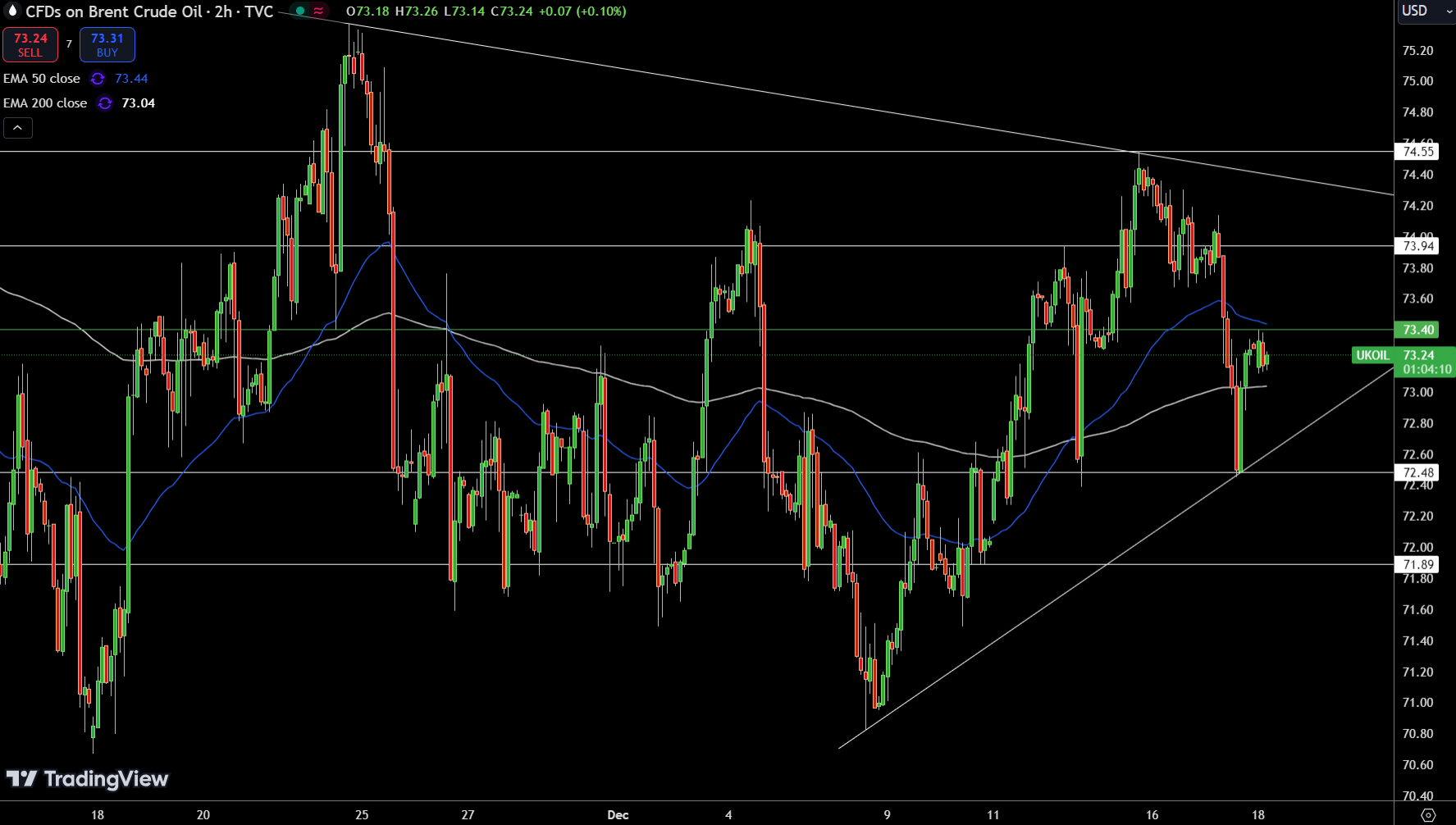Click the date 9 on the time axis
The image size is (1456, 825).
887,815
